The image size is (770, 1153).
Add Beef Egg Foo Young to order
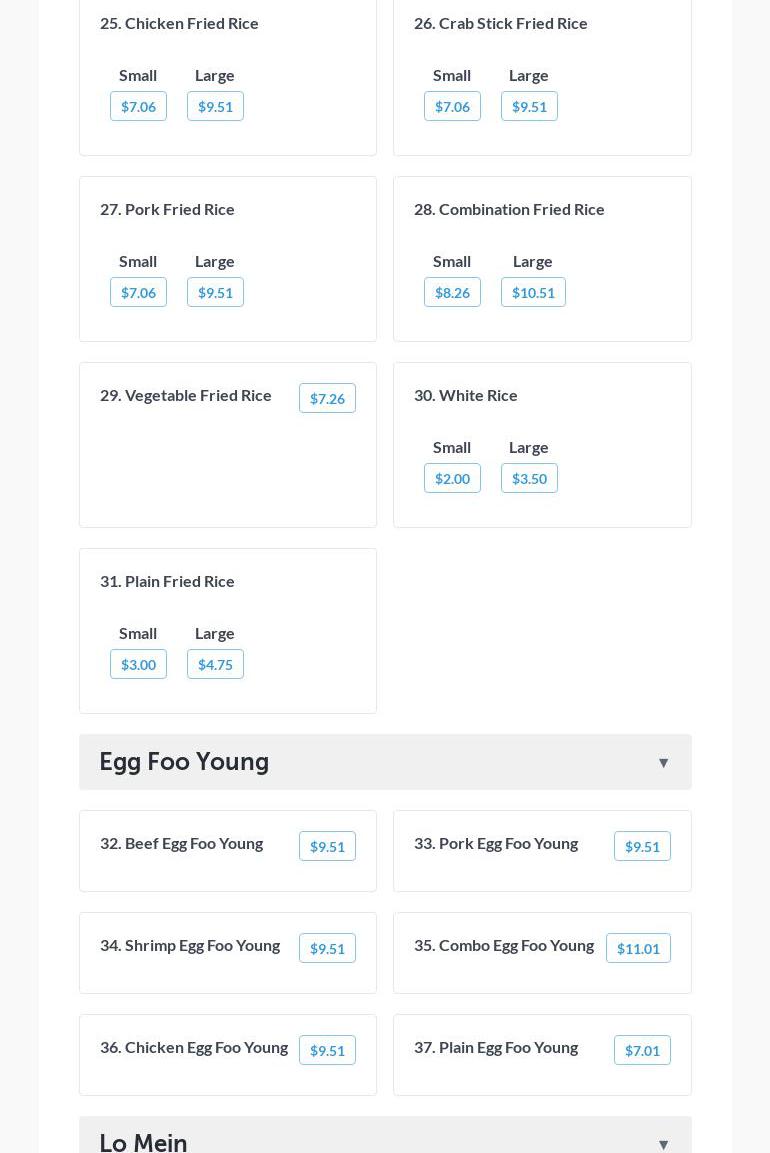point(327,847)
